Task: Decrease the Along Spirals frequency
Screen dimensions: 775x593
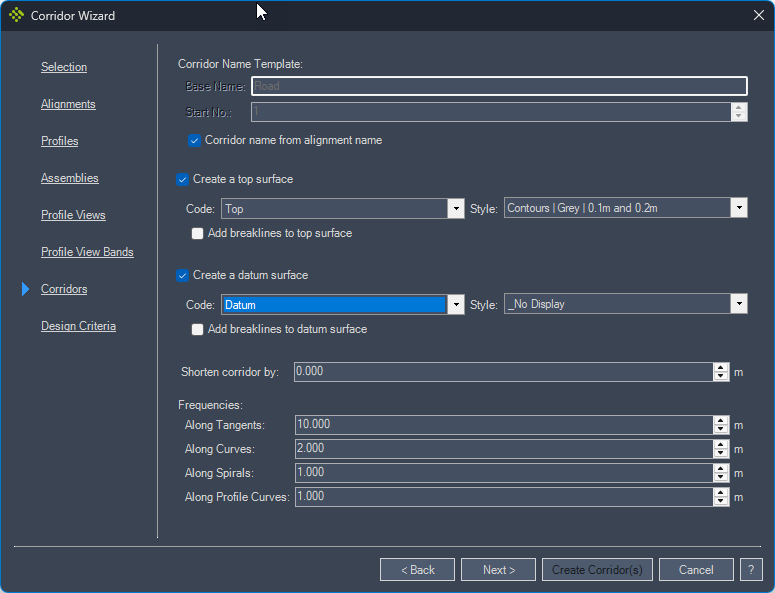Action: [721, 477]
